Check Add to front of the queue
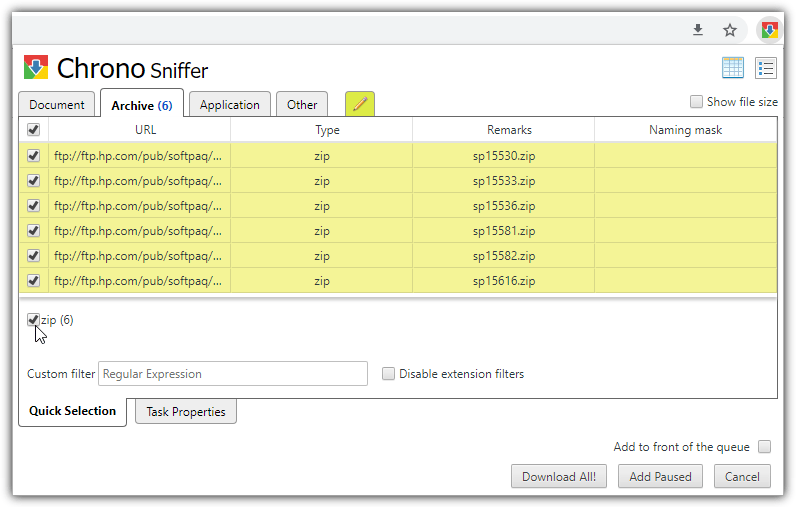 point(765,447)
